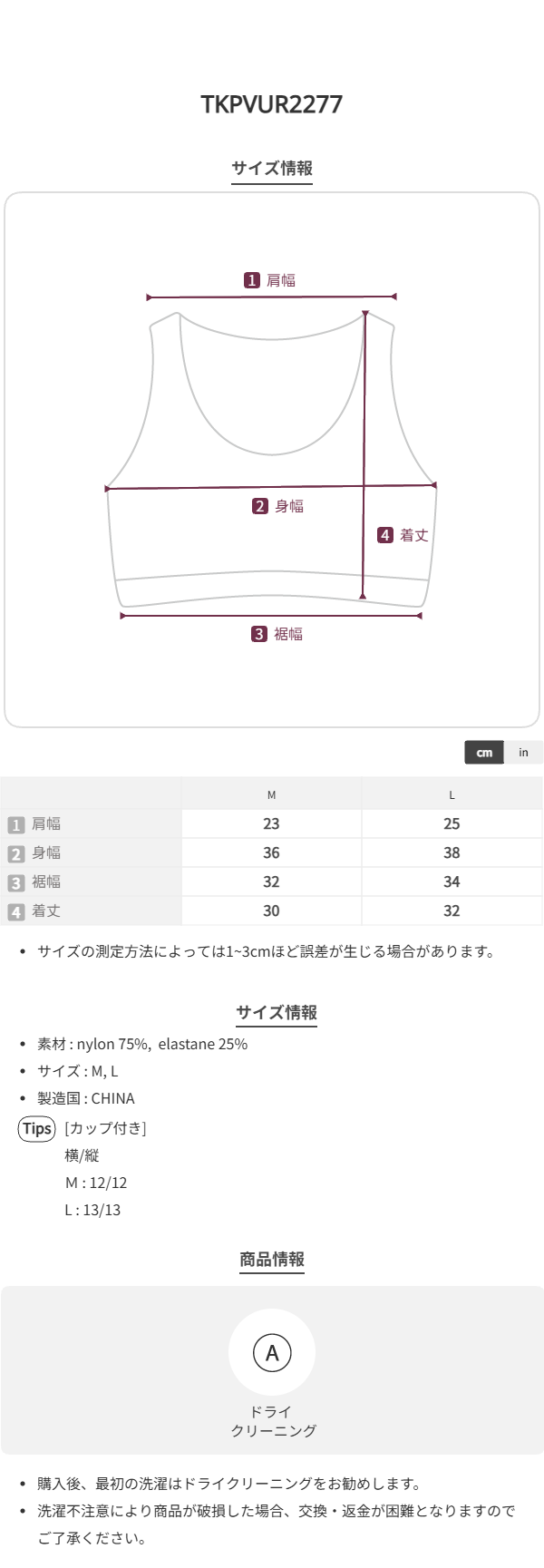Click row 1 肩幅 icon in size table

point(15,824)
